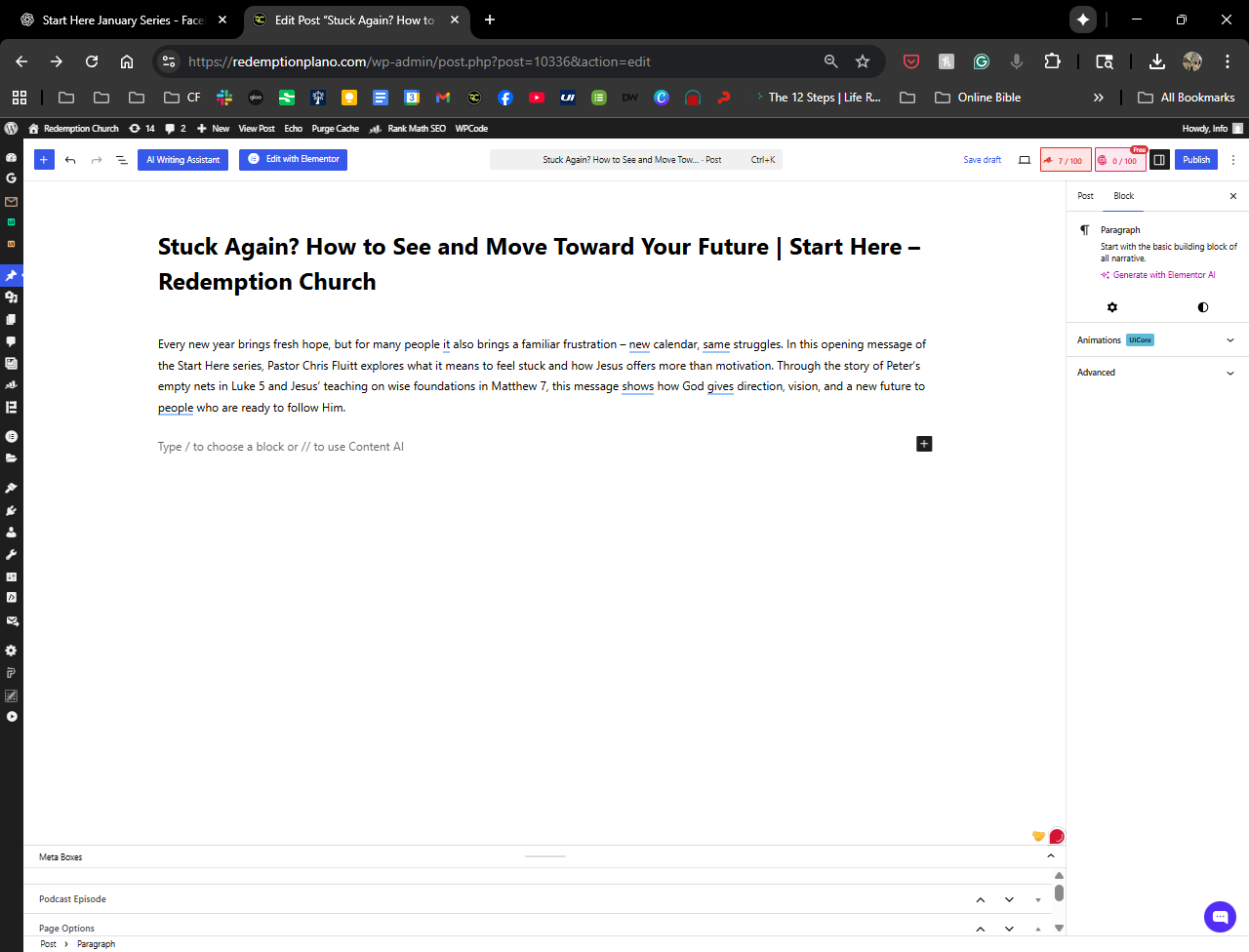Click the black add block button in paragraph
The height and width of the screenshot is (952, 1249).
(924, 444)
